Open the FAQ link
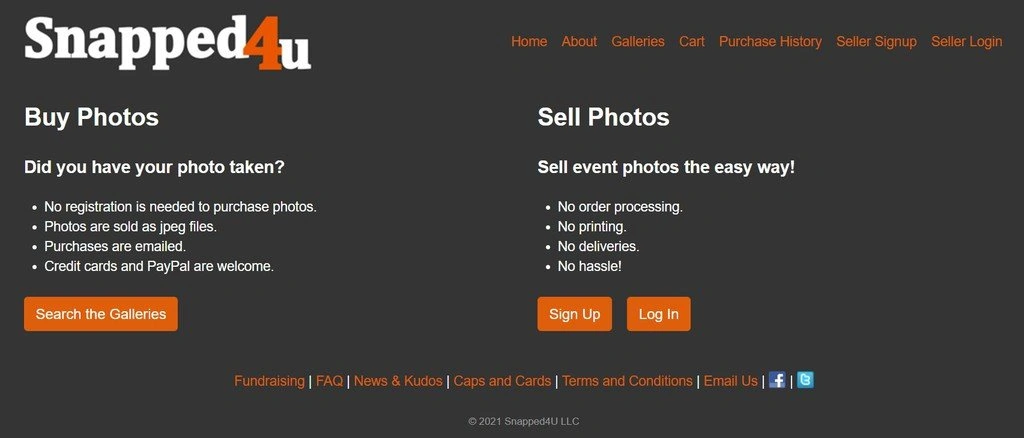 click(330, 381)
